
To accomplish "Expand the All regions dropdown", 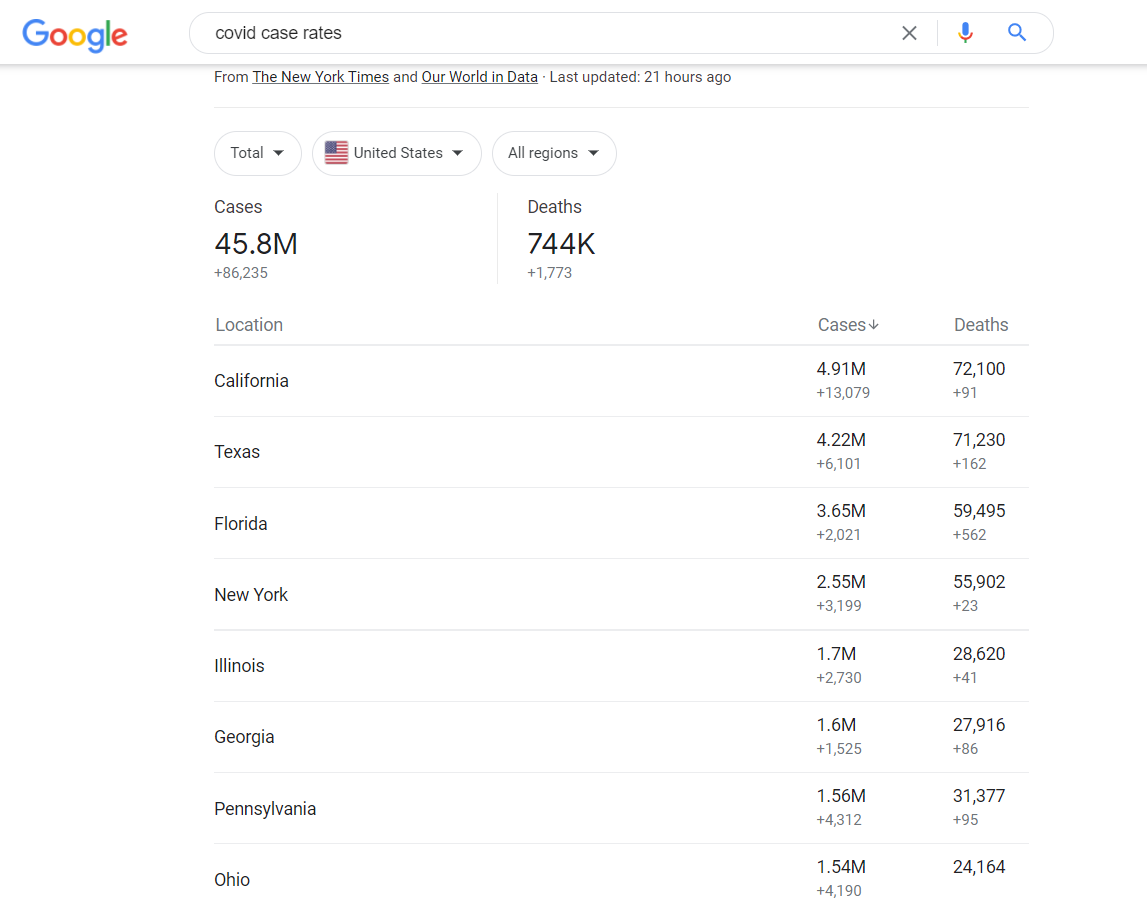I will point(554,153).
